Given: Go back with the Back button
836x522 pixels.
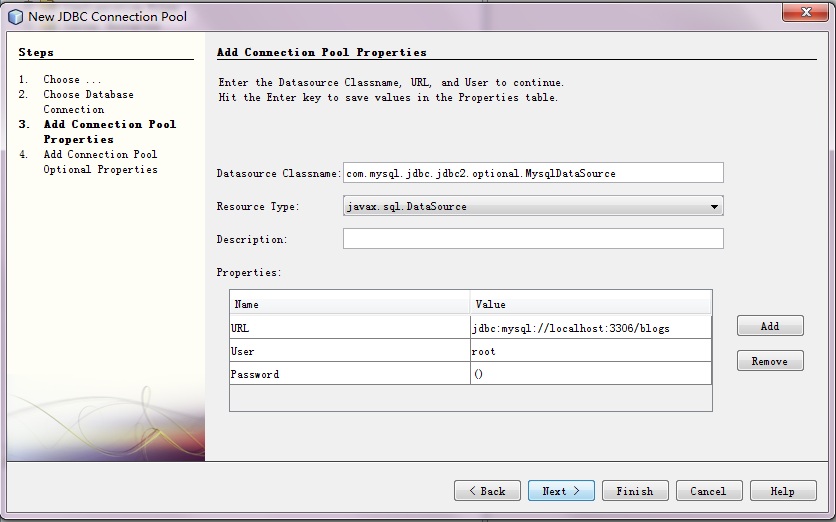Looking at the screenshot, I should (487, 491).
